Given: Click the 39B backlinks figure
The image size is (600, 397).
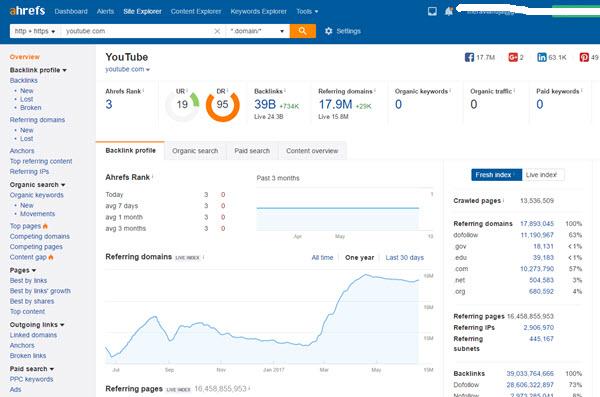Looking at the screenshot, I should pyautogui.click(x=265, y=104).
